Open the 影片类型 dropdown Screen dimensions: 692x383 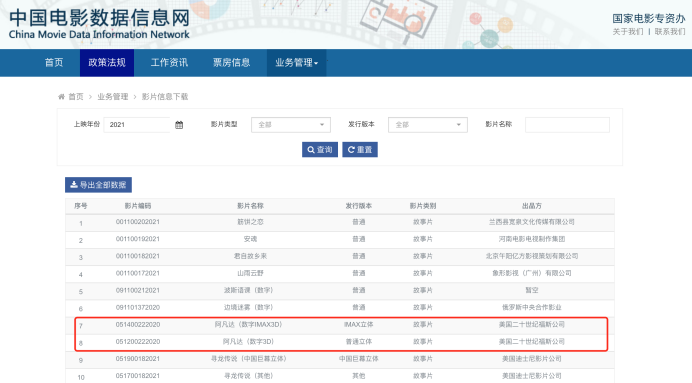[291, 125]
